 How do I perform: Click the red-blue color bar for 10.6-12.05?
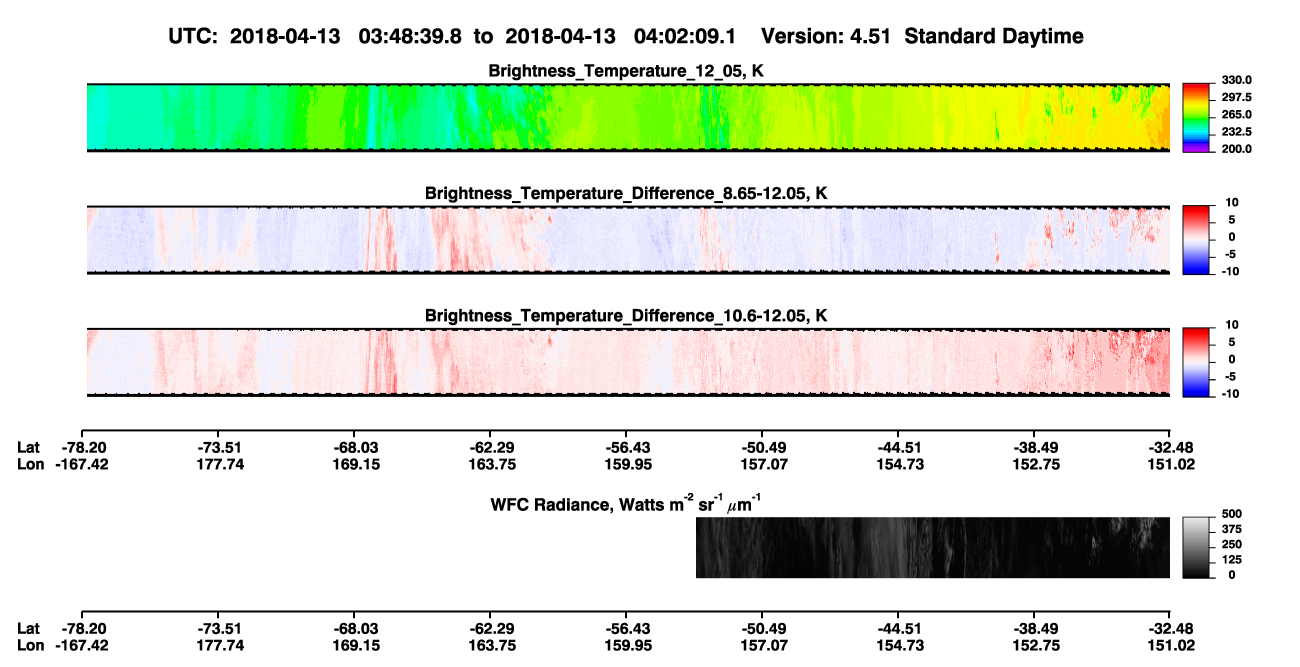point(1197,362)
